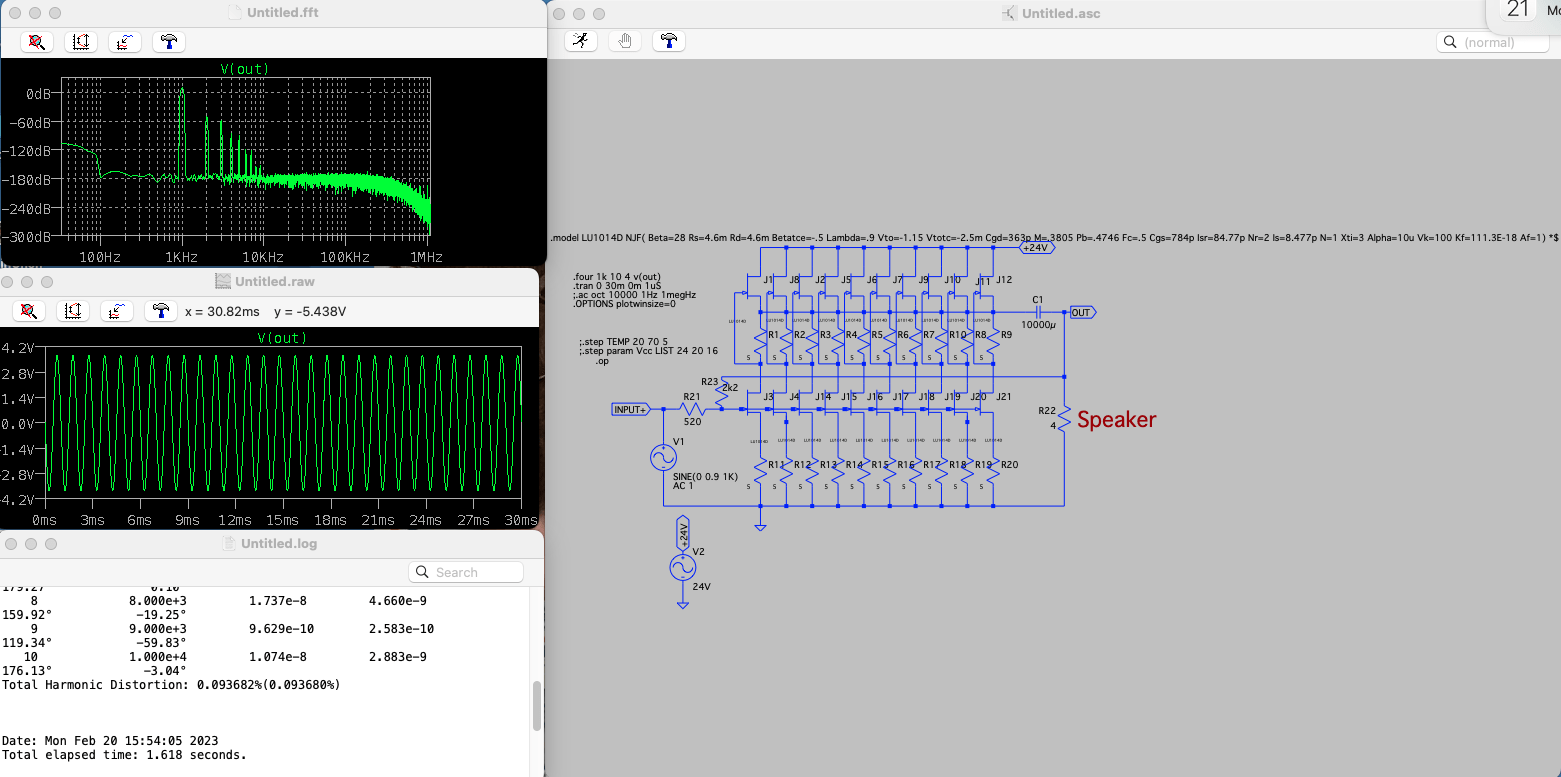Click pick visible traces icon in Untitled.fft window

point(125,42)
